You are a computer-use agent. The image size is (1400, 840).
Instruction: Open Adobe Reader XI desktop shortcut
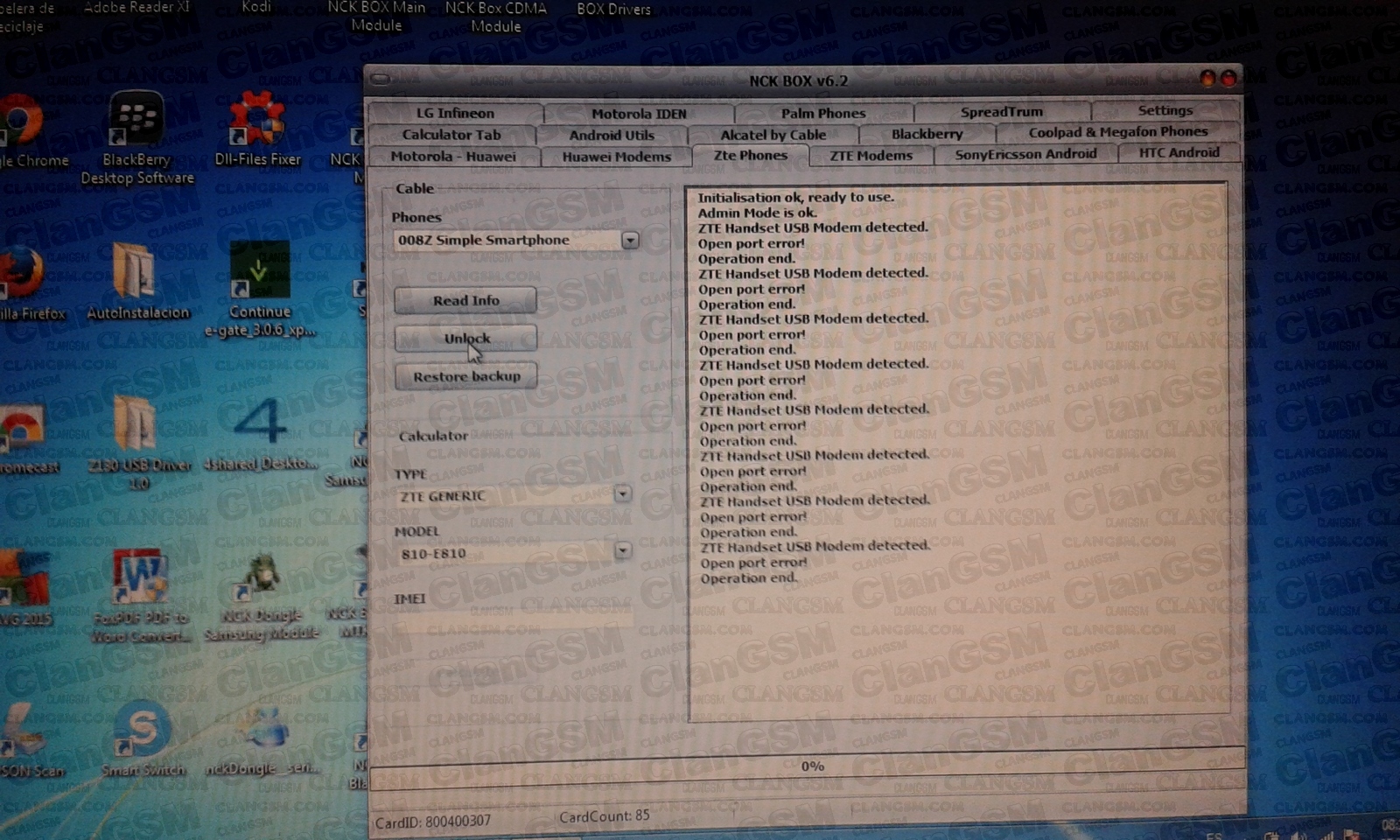coord(136,7)
